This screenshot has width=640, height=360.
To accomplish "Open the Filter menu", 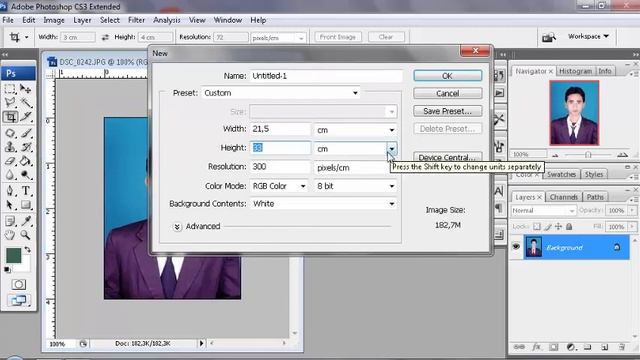I will pos(136,20).
